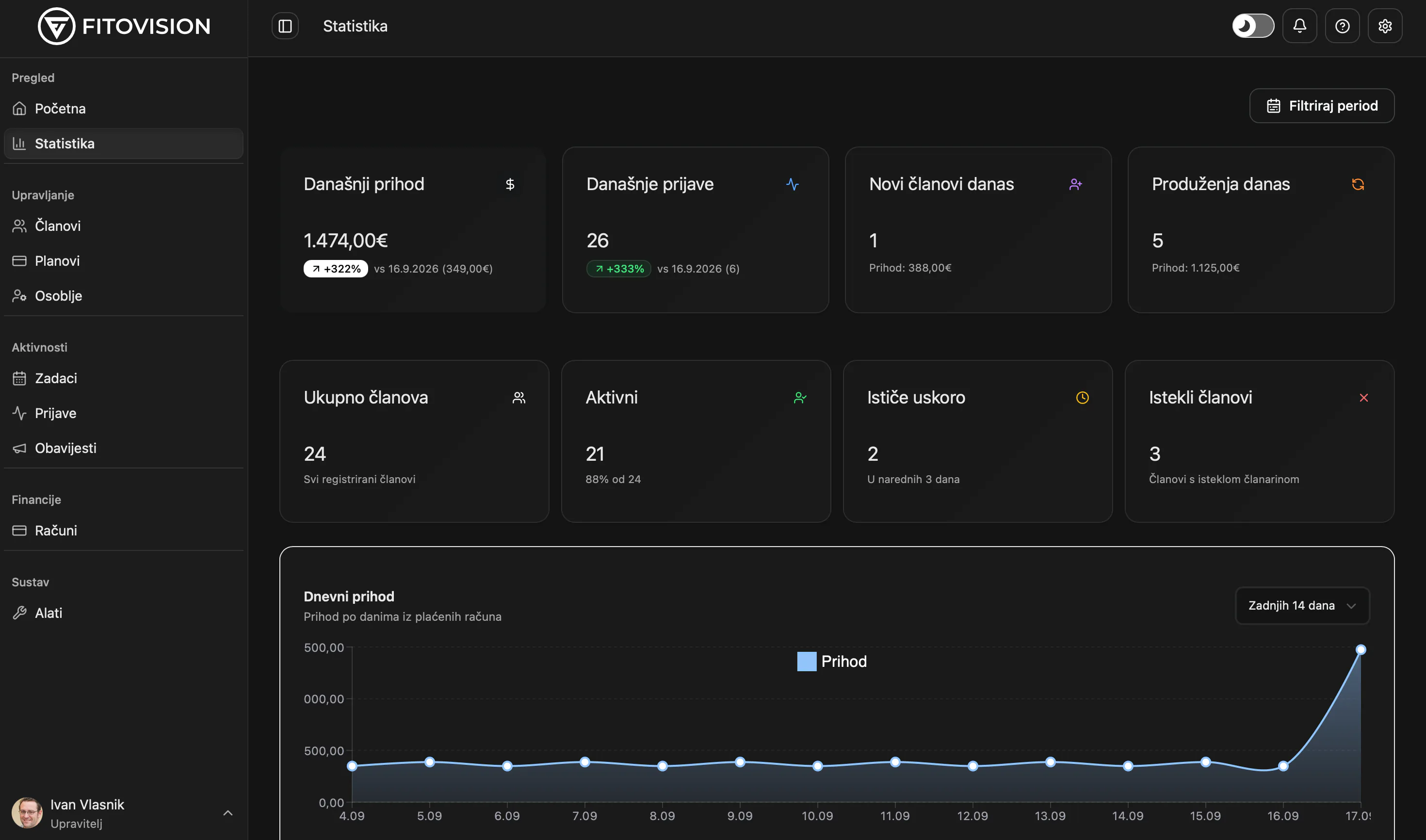Click 'Prihod: 1.125,00€' text
This screenshot has width=1426, height=840.
(1196, 268)
